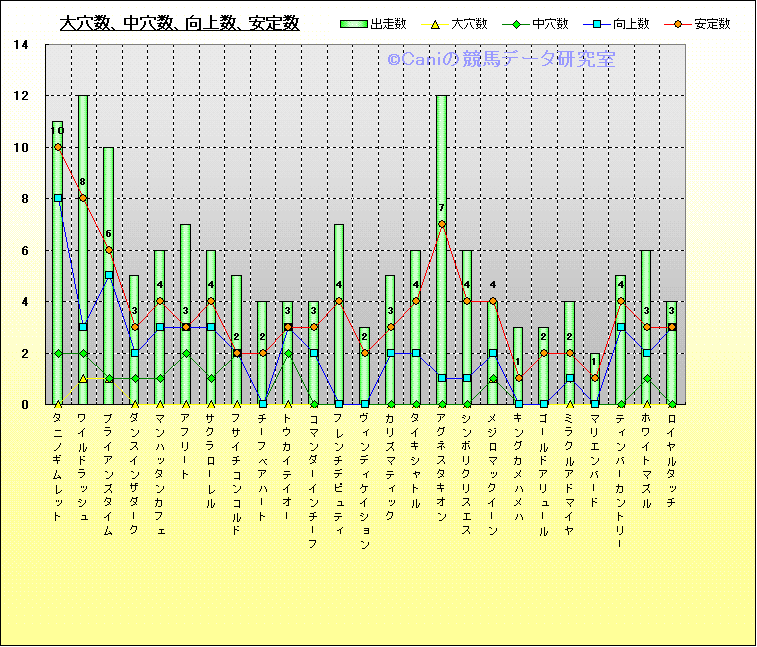Select the ワイルドラッシュ green bar
The height and width of the screenshot is (647, 757).
coord(83,250)
